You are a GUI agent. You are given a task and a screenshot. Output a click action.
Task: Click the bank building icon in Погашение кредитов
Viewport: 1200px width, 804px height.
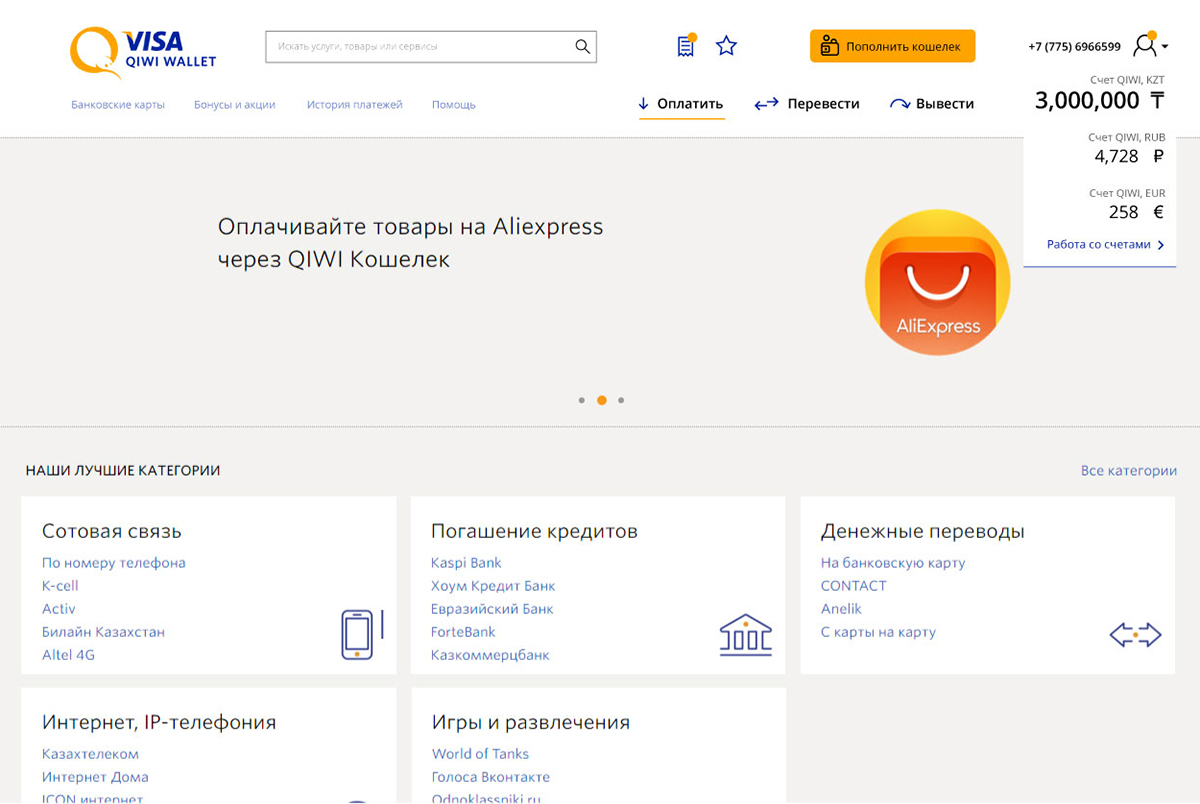pyautogui.click(x=746, y=635)
